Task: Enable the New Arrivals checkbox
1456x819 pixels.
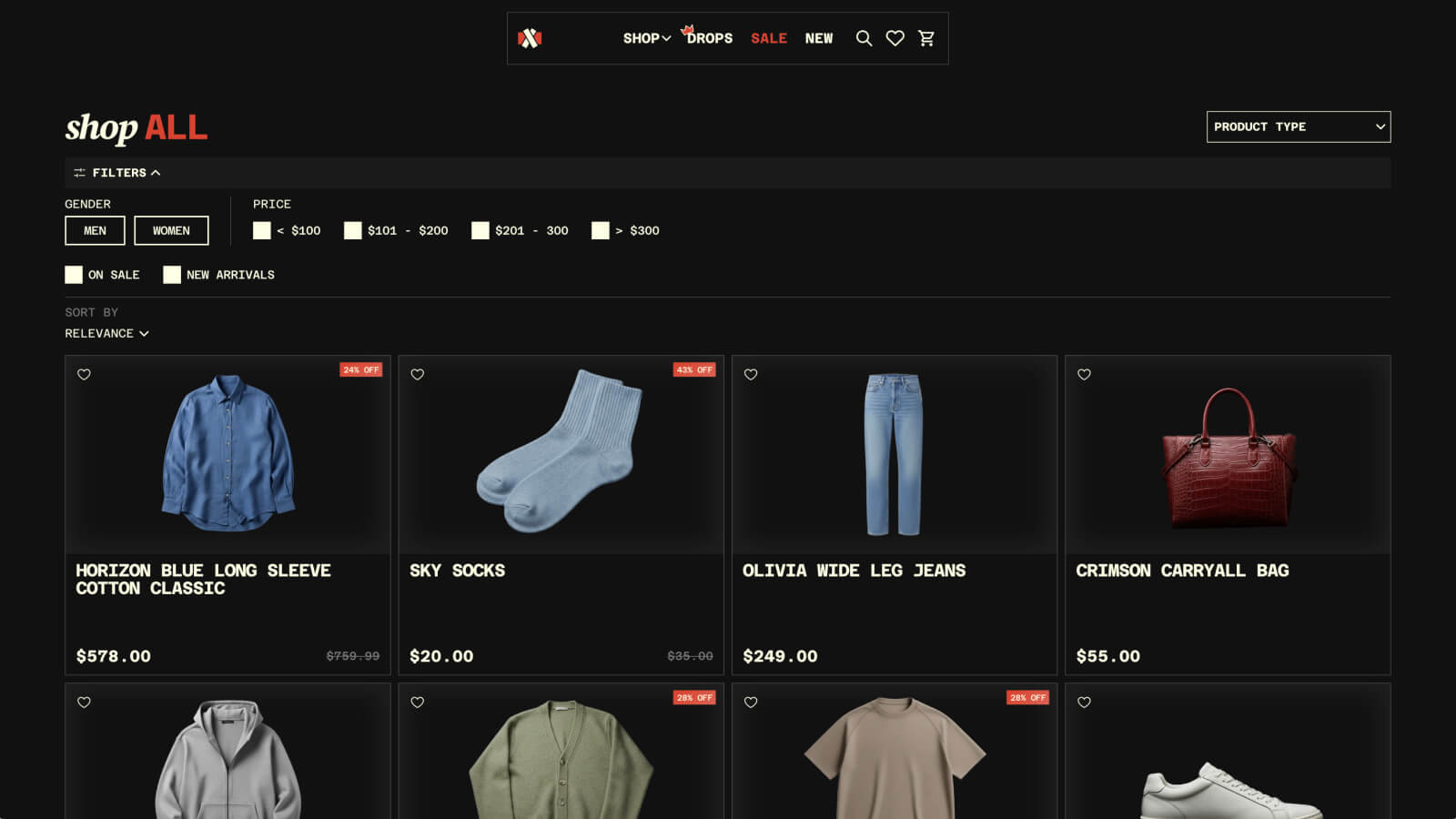Action: [x=172, y=275]
